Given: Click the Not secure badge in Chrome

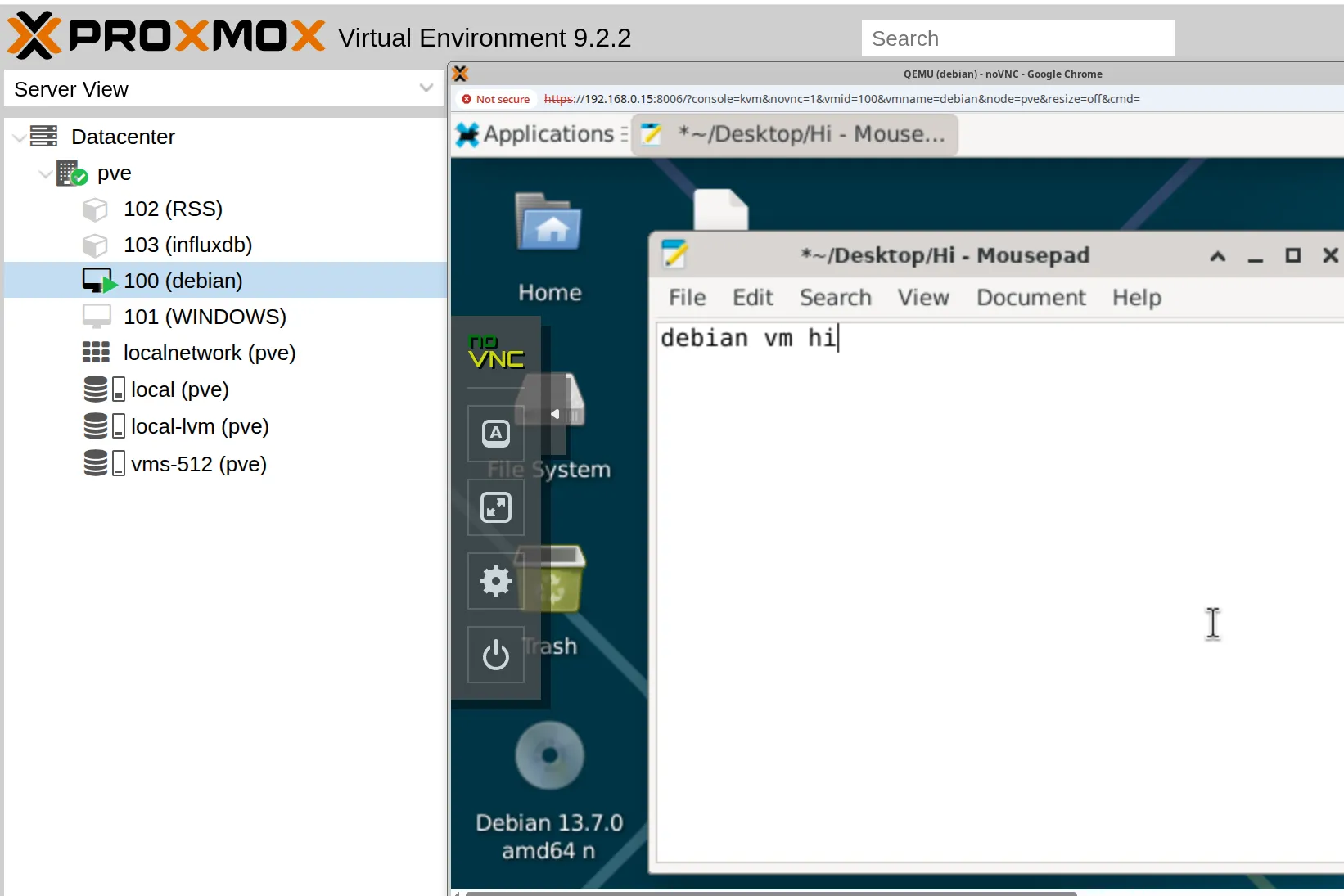Looking at the screenshot, I should 495,99.
